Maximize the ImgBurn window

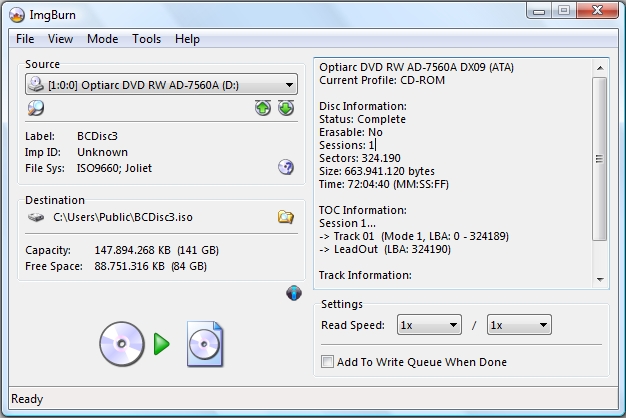[x=564, y=11]
